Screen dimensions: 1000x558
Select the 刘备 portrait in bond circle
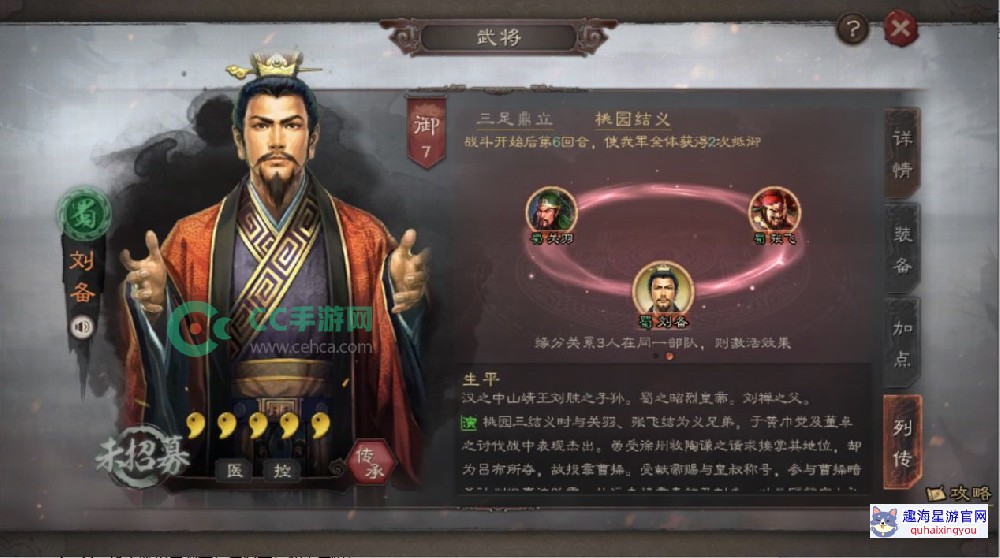click(663, 290)
